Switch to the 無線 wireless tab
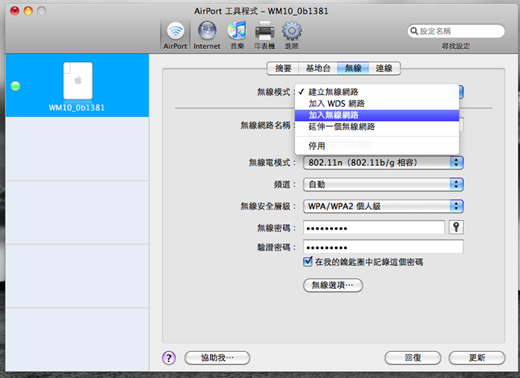 tap(353, 68)
